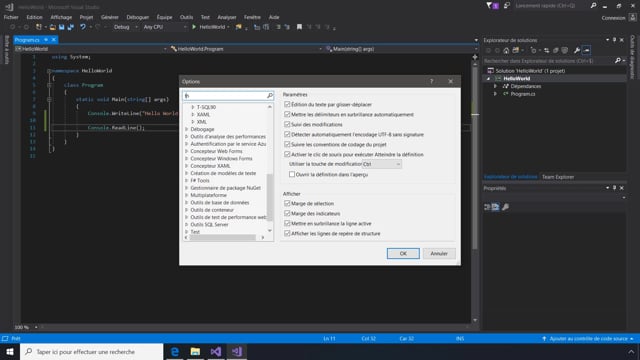Enable Ouvrir la définition dans l'aperçu
640x360 pixels.
coord(292,174)
